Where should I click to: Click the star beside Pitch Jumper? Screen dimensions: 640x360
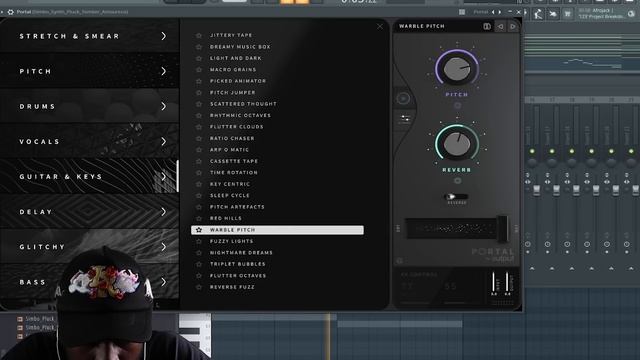click(199, 93)
